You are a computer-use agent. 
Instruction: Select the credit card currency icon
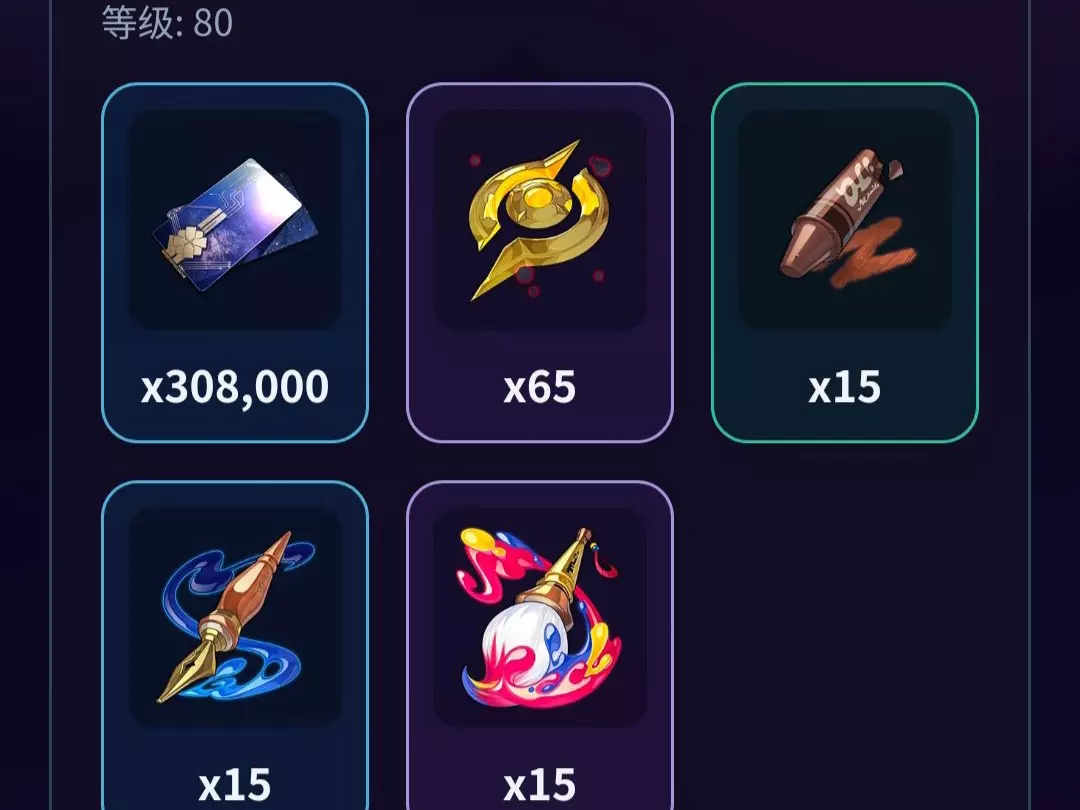click(235, 225)
